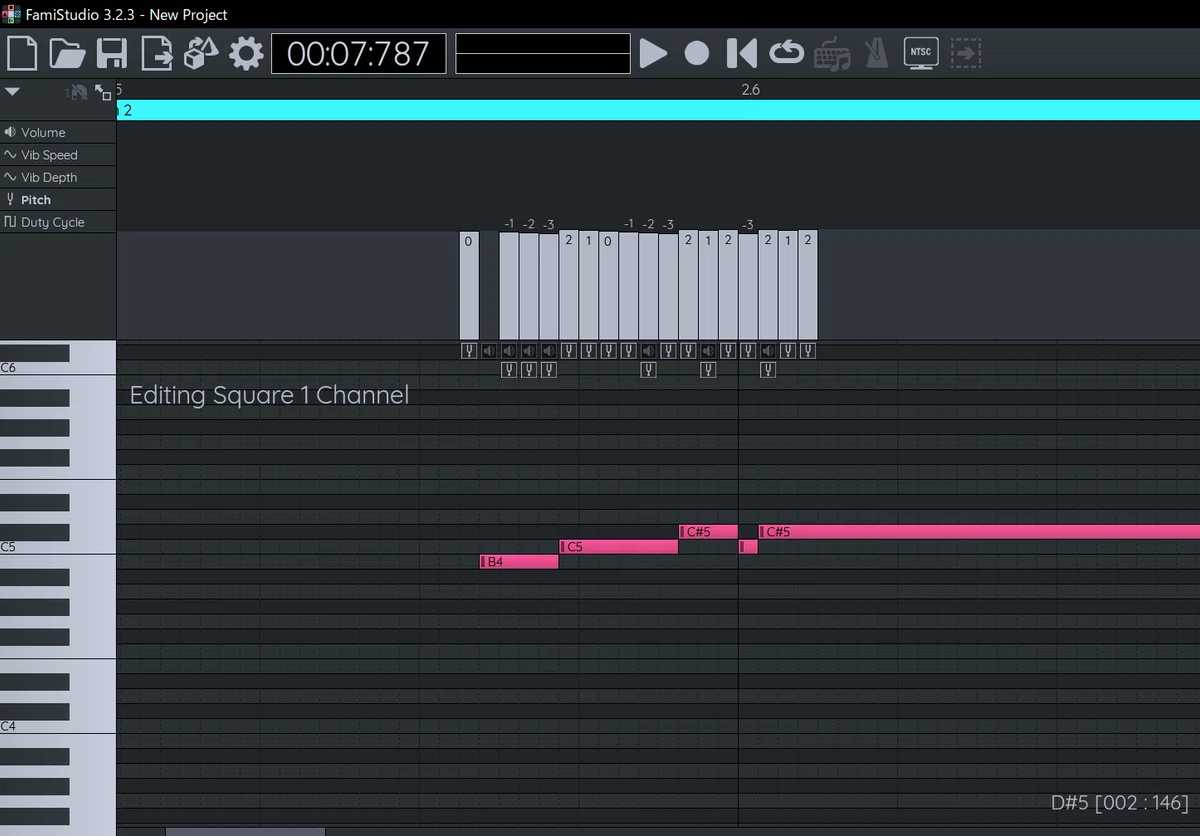This screenshot has width=1200, height=836.
Task: Create a new project with the blank page icon
Action: coord(22,53)
